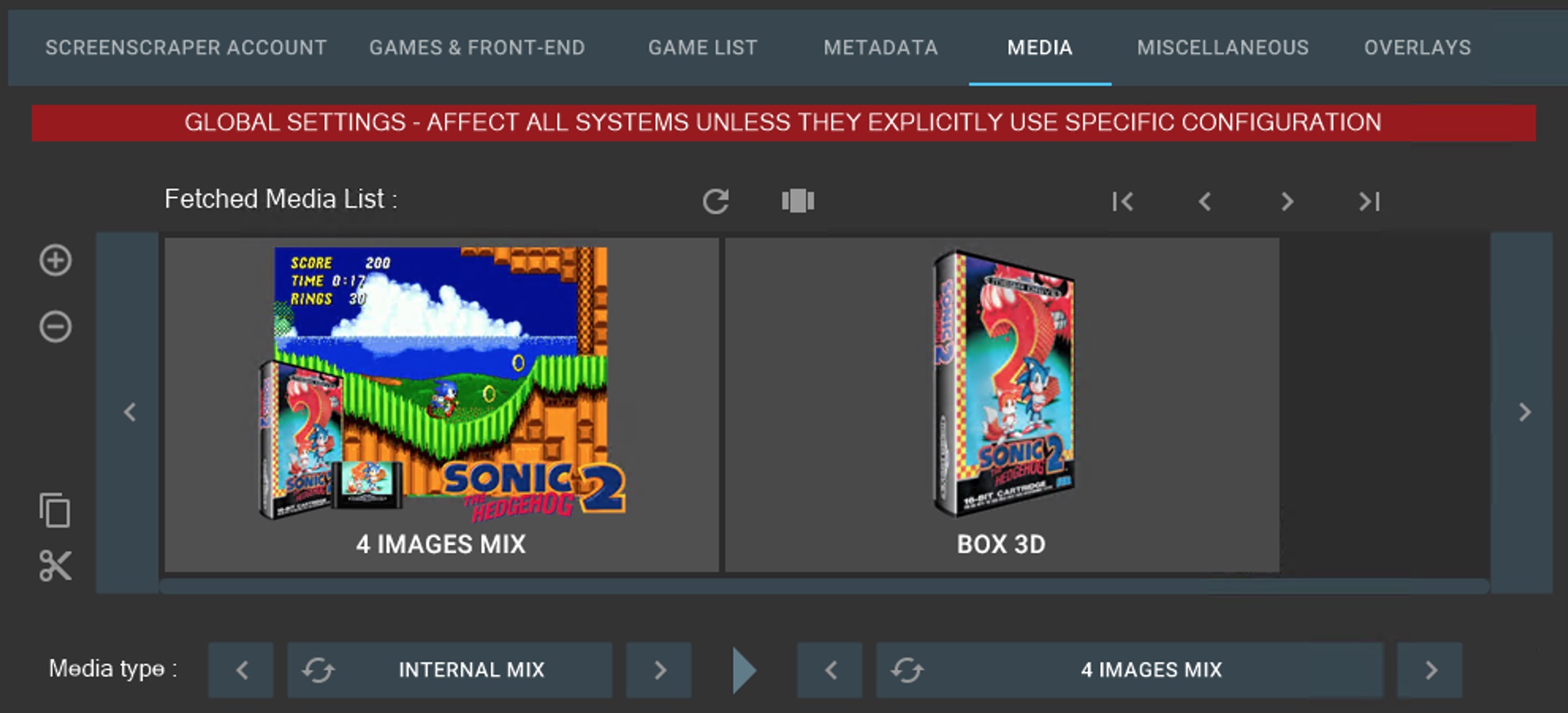Click the scissors cut icon
Image resolution: width=1568 pixels, height=713 pixels.
click(55, 566)
